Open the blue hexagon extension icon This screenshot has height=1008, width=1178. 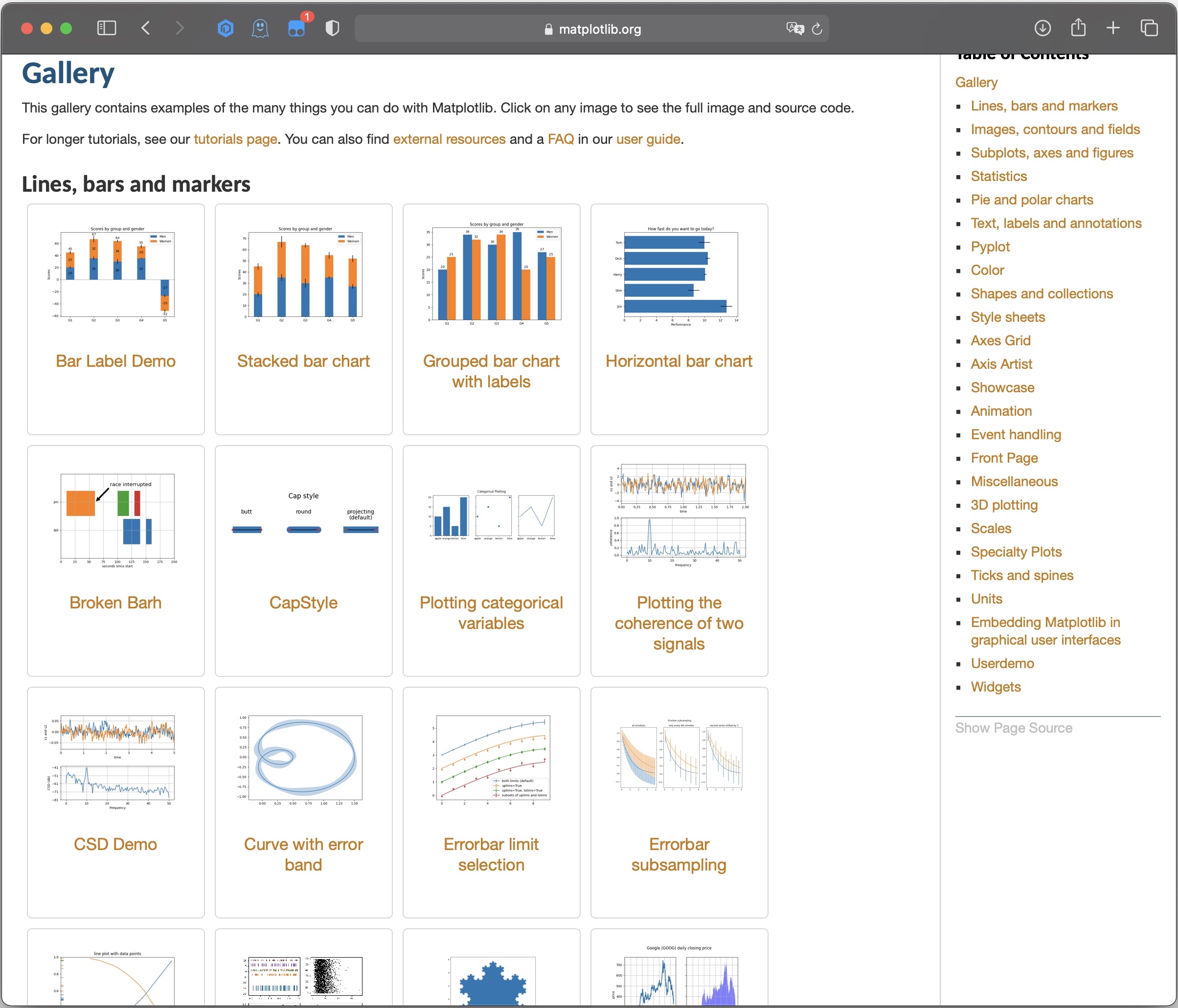[226, 28]
